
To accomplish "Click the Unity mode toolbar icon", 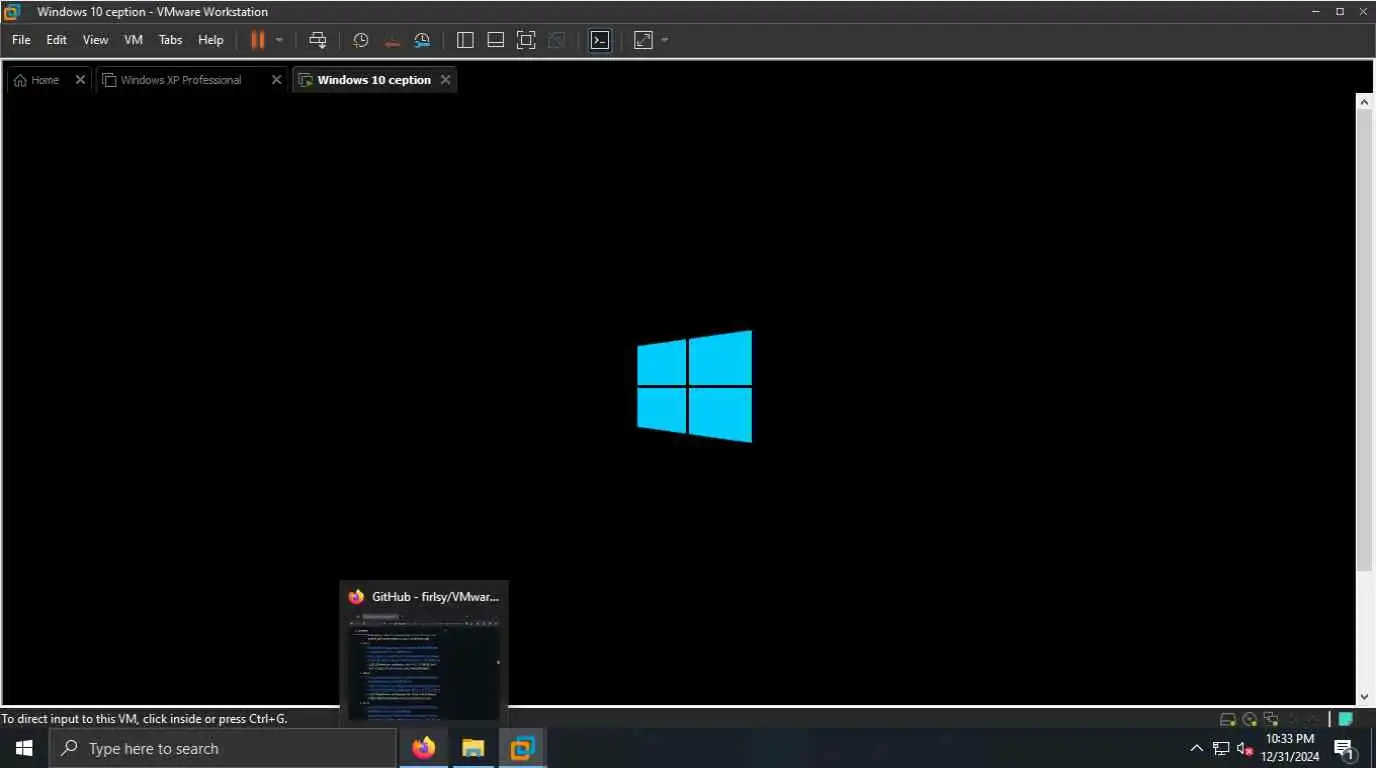I will click(557, 40).
